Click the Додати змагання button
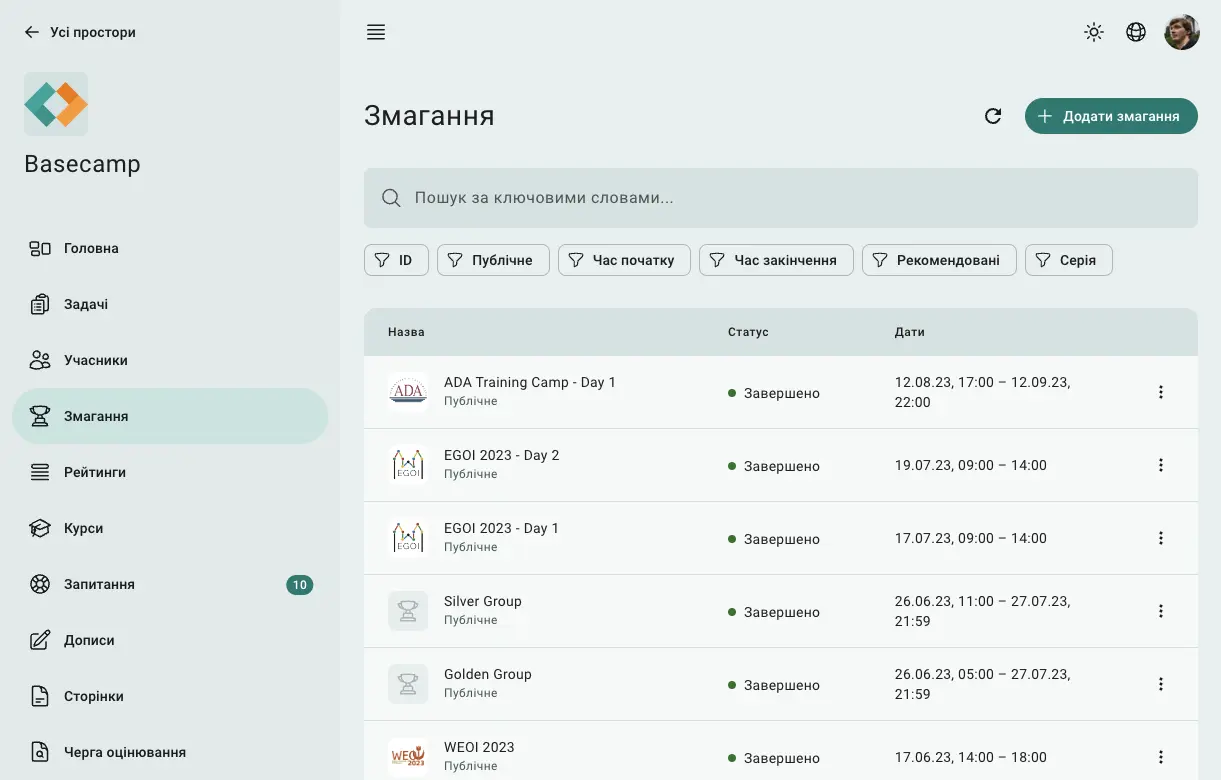This screenshot has width=1221, height=780. point(1111,116)
